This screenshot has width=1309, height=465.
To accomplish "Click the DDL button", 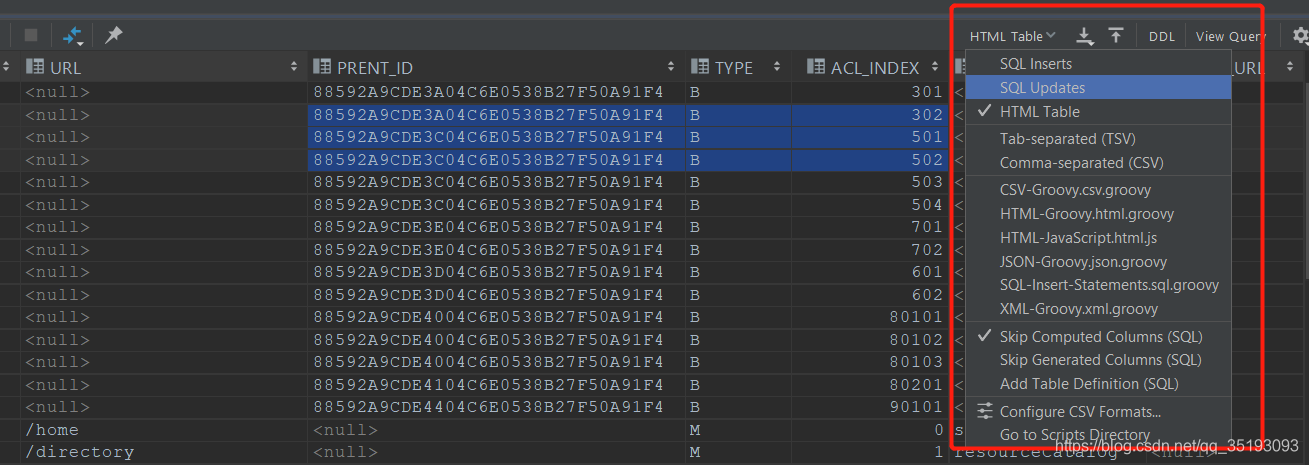I will pos(1162,36).
